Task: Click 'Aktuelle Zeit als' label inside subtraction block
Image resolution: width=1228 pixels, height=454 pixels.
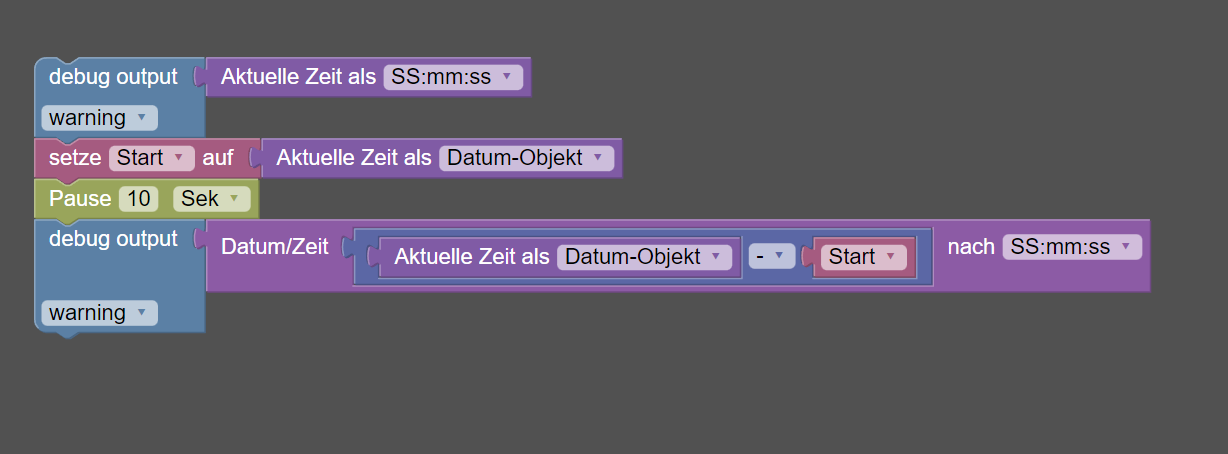Action: (471, 257)
